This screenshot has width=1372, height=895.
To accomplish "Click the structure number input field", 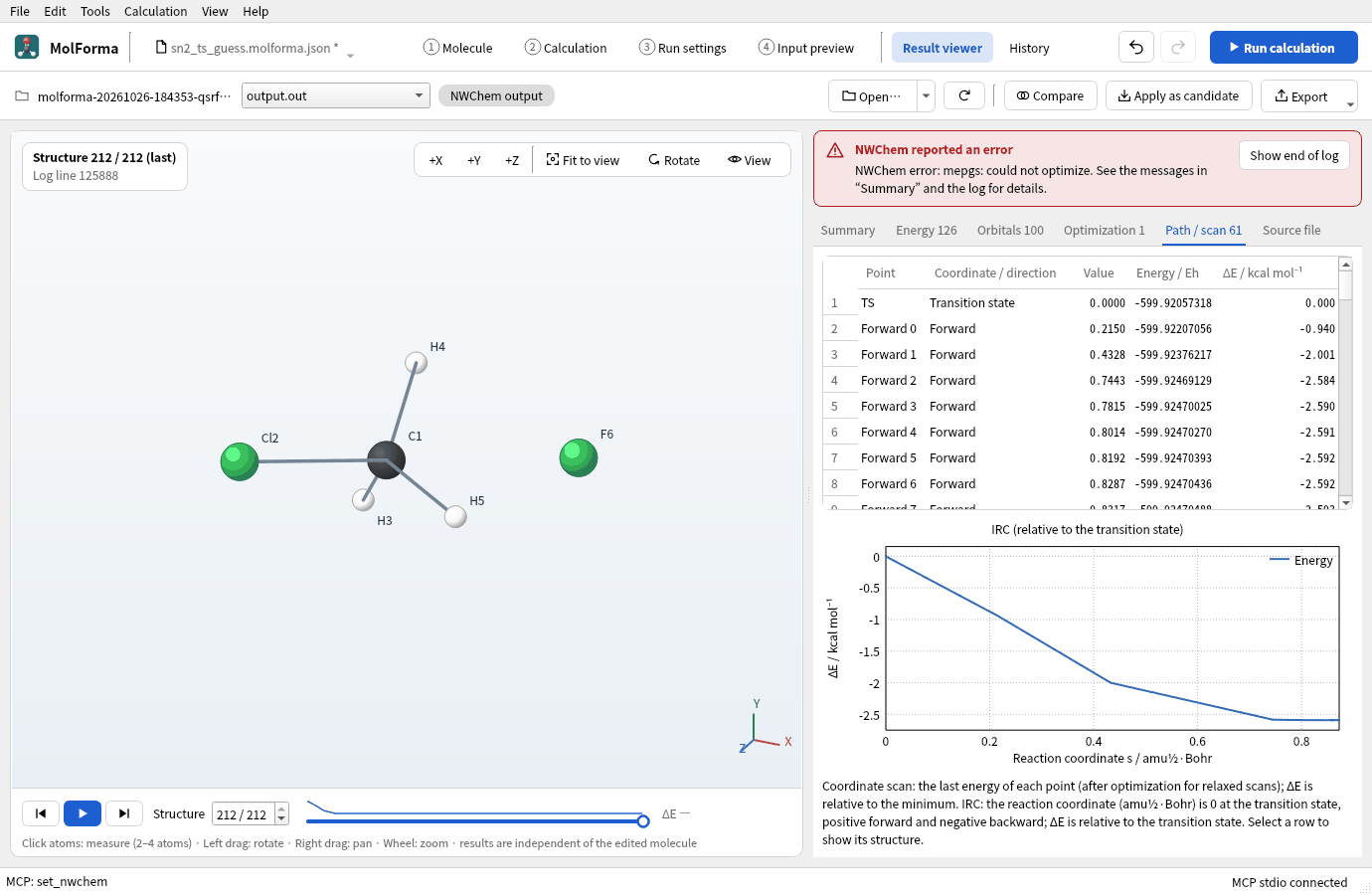I will [243, 813].
